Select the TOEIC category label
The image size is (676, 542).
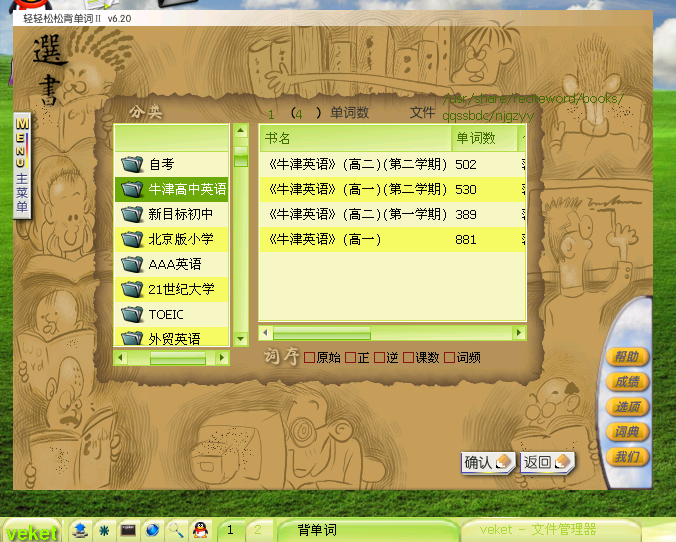tap(166, 314)
